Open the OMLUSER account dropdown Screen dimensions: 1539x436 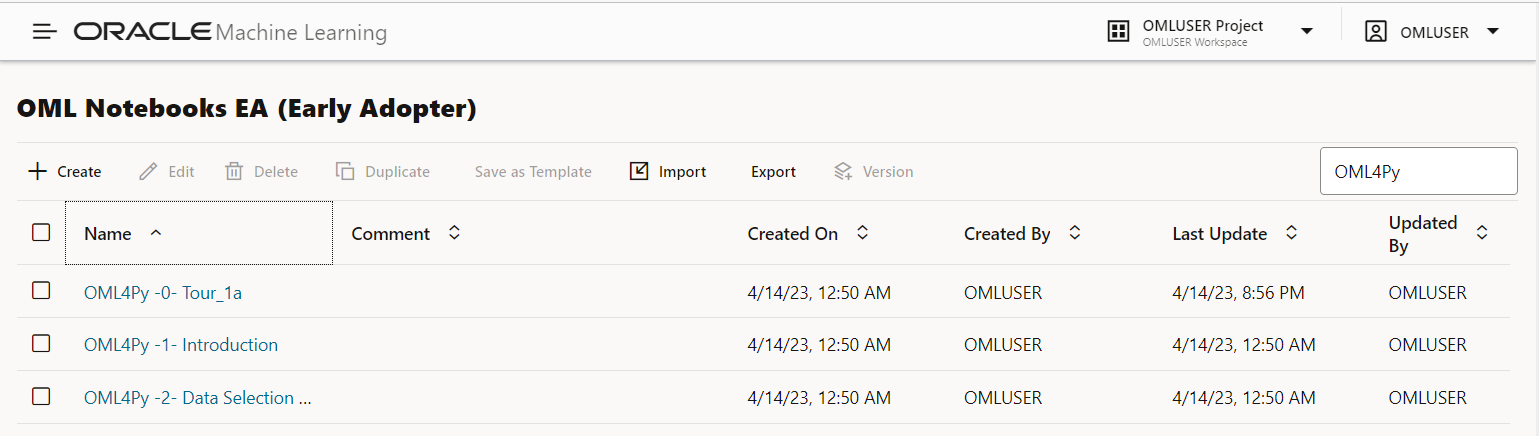click(x=1493, y=32)
